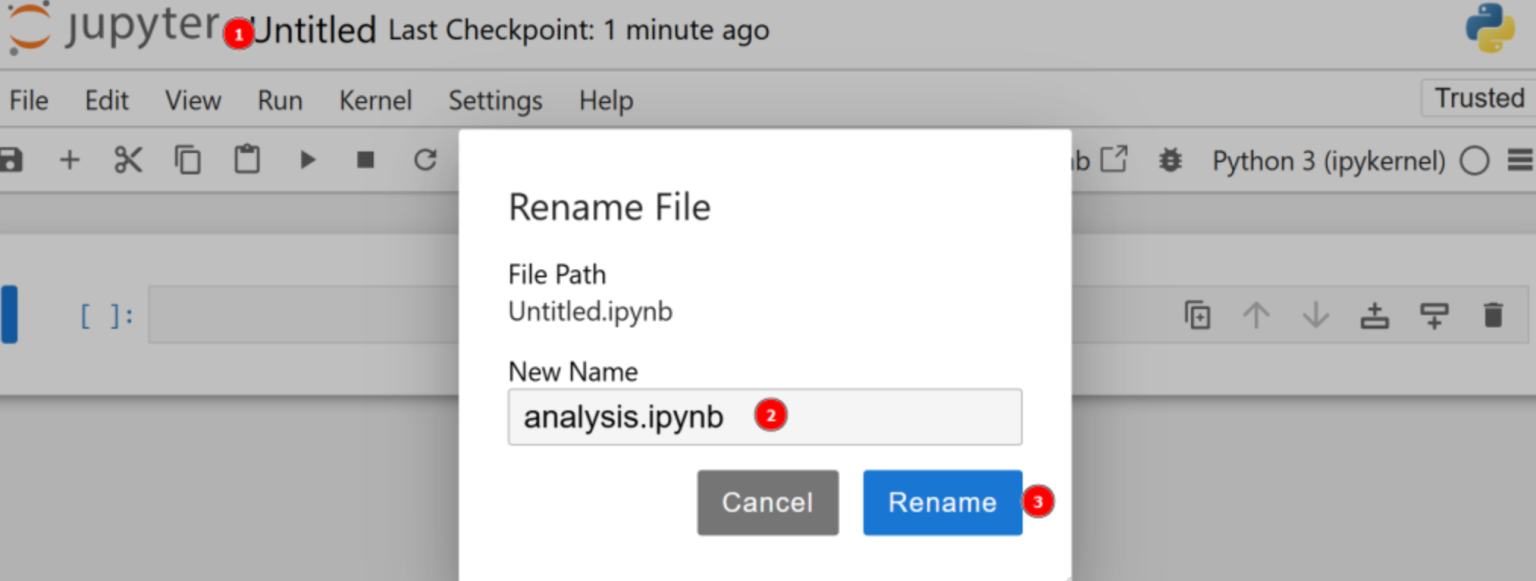Click the restart kernel icon
The height and width of the screenshot is (581, 1536).
[424, 160]
